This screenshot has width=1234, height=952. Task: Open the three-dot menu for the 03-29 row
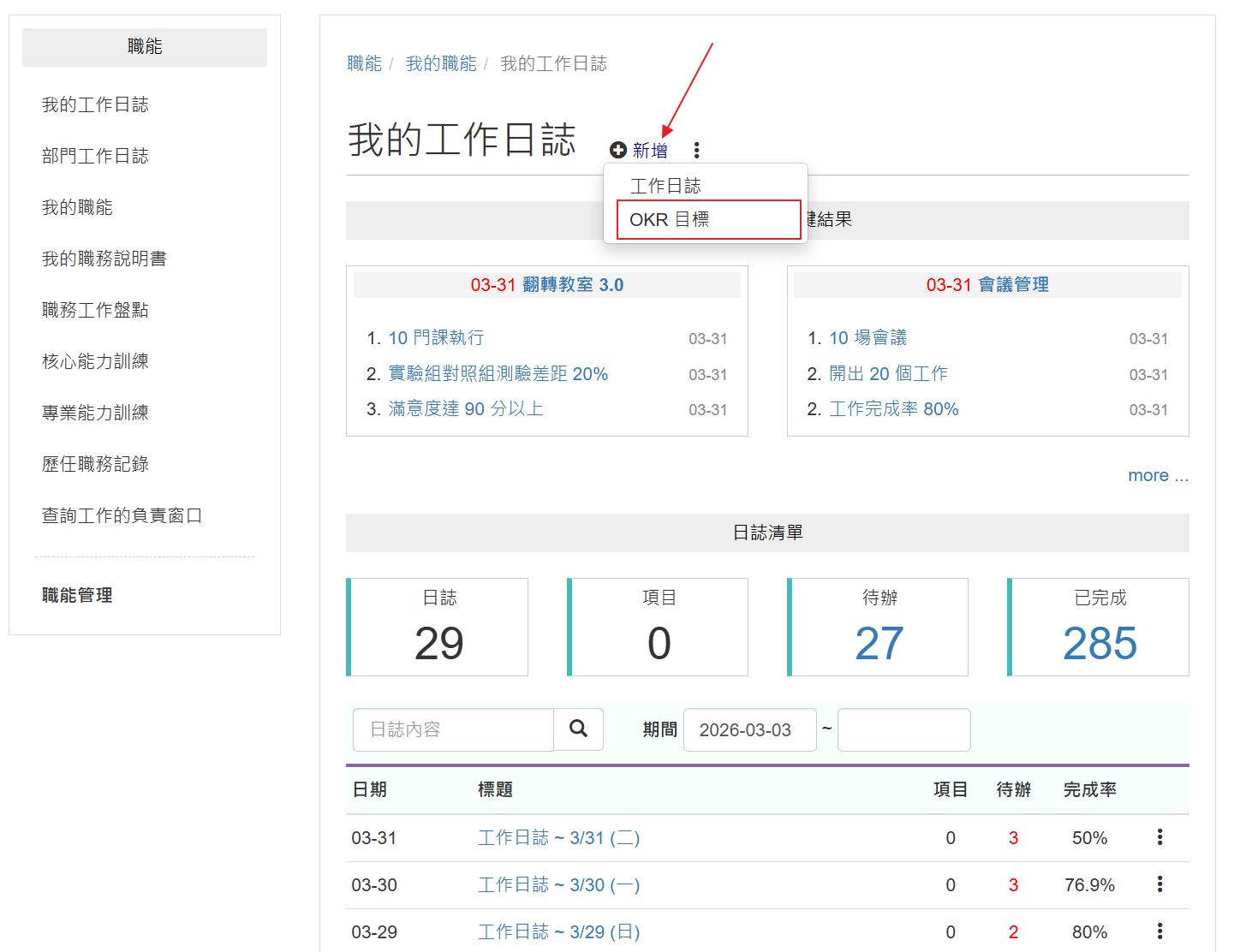coord(1159,931)
